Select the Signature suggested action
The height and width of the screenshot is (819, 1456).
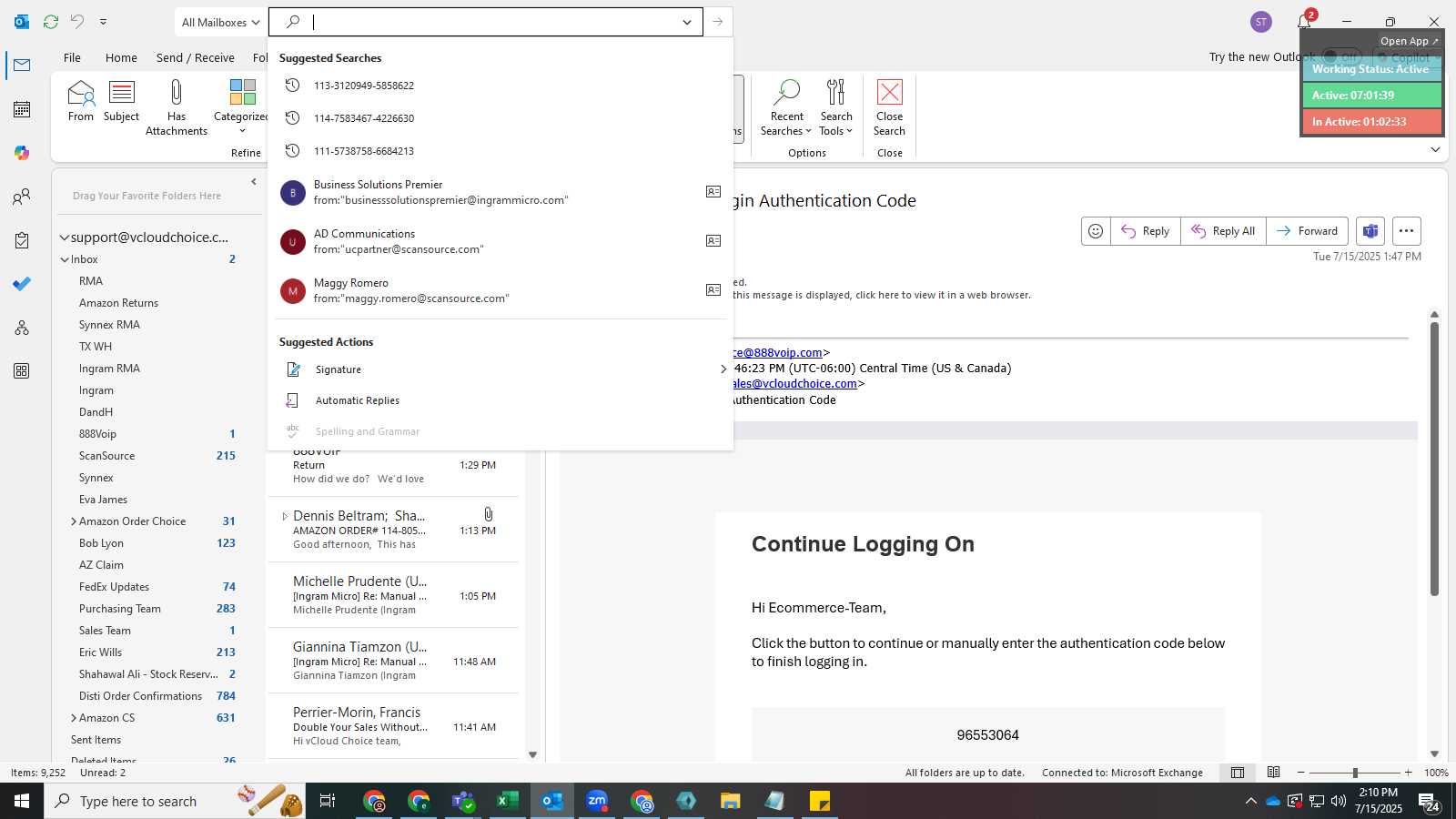point(500,369)
